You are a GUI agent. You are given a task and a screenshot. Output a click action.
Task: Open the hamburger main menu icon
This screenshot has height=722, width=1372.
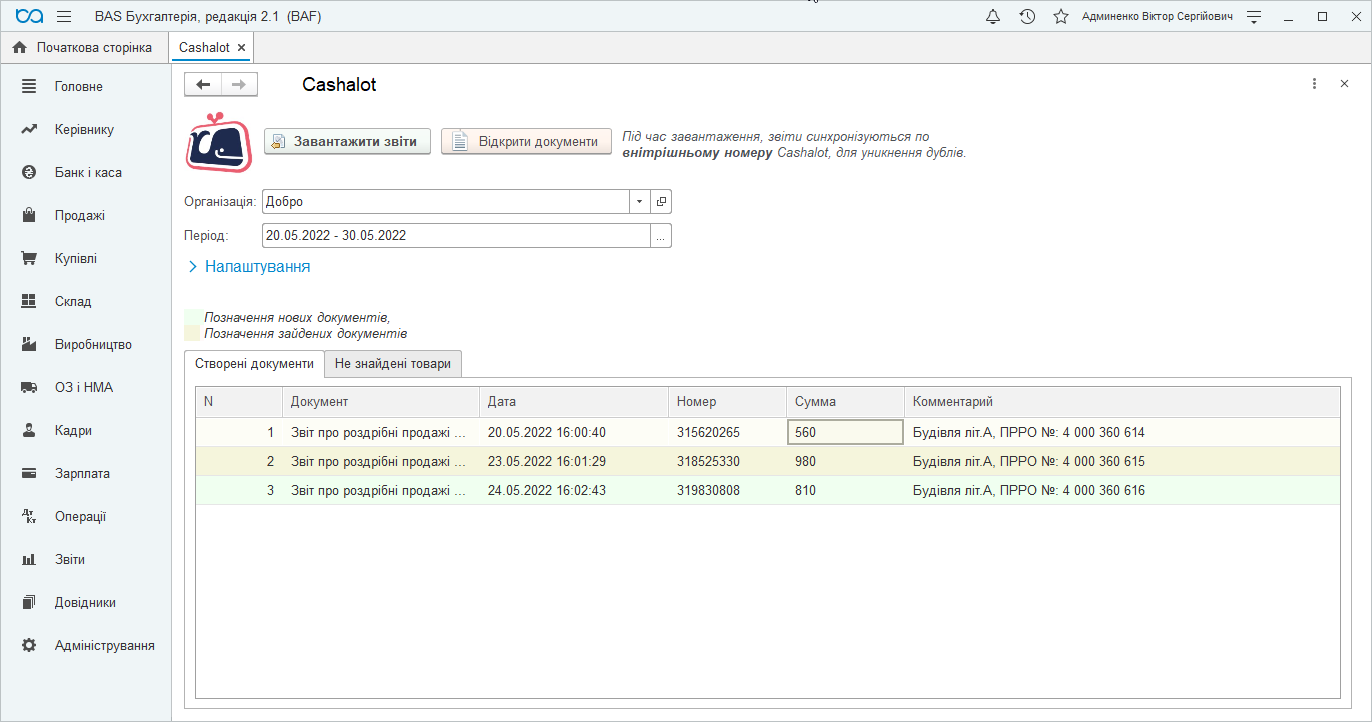click(x=64, y=17)
